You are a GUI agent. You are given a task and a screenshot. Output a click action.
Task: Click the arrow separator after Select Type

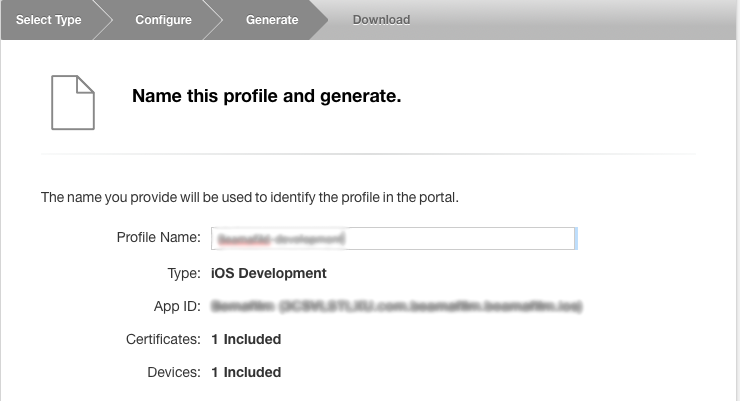[x=102, y=20]
